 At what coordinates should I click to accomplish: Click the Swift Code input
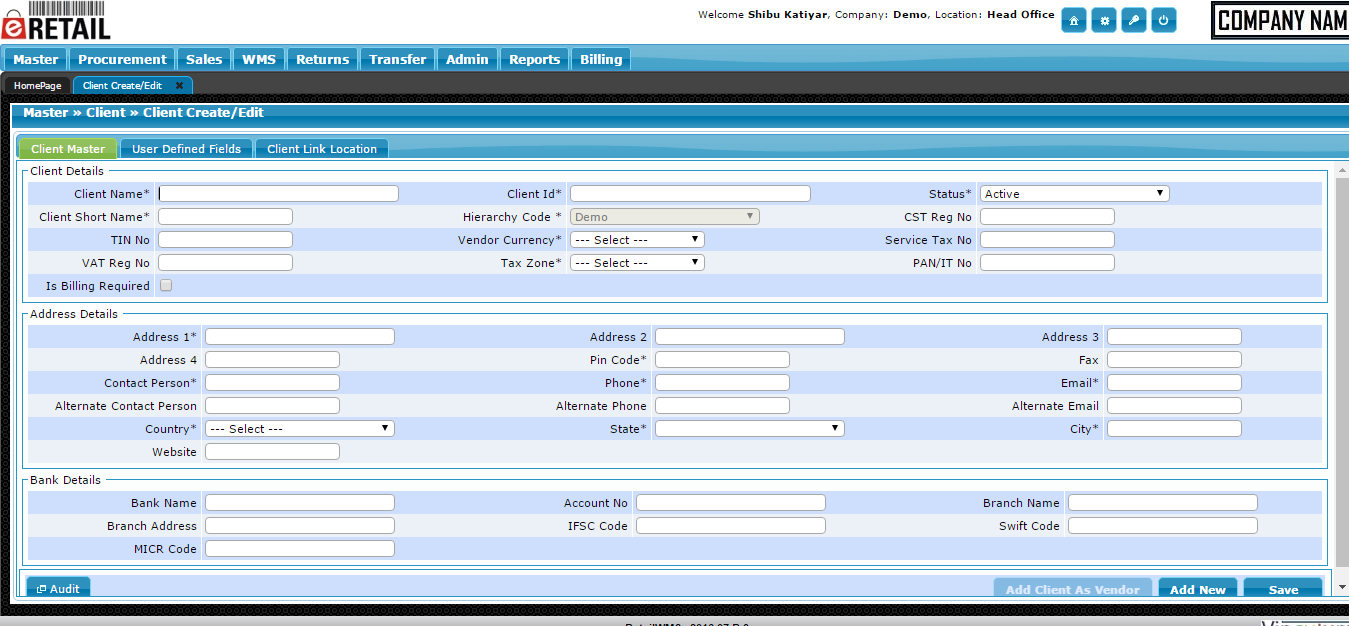coord(1163,526)
